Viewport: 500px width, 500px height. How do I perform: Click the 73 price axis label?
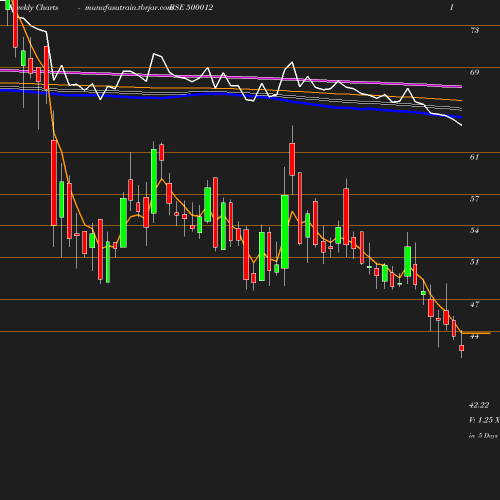[474, 30]
